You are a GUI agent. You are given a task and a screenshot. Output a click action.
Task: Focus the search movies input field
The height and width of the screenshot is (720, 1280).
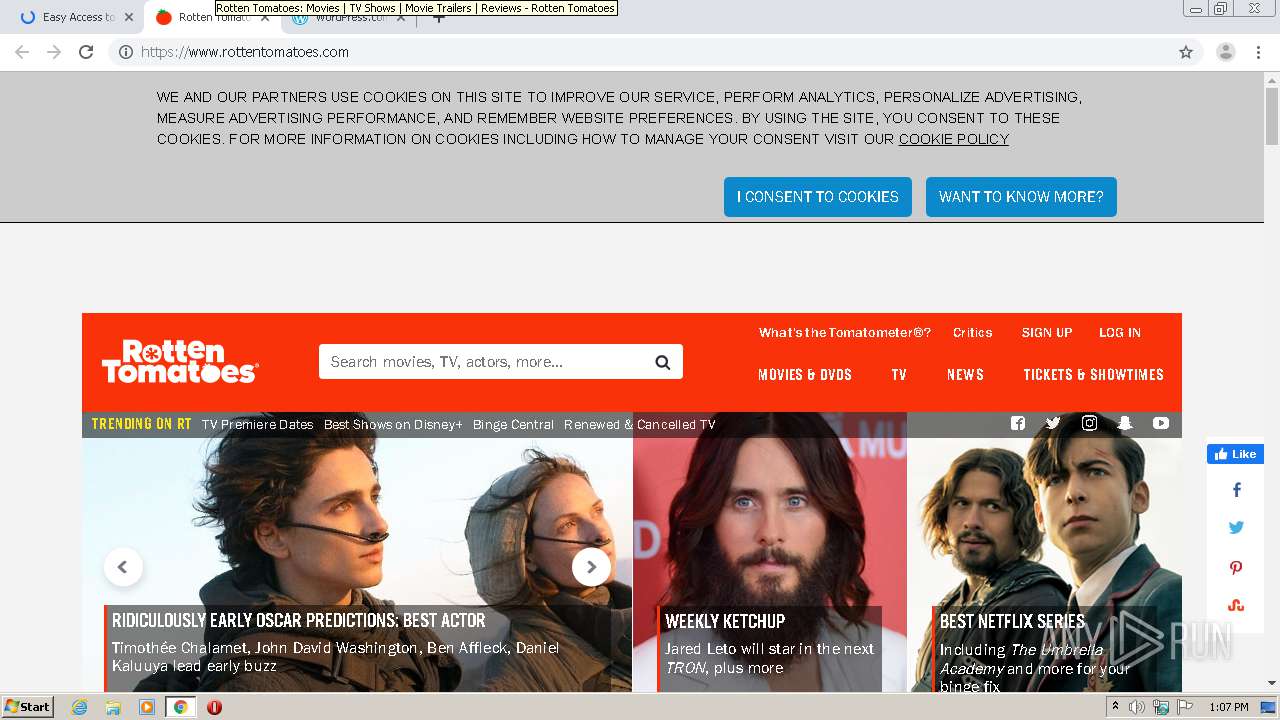pyautogui.click(x=485, y=362)
